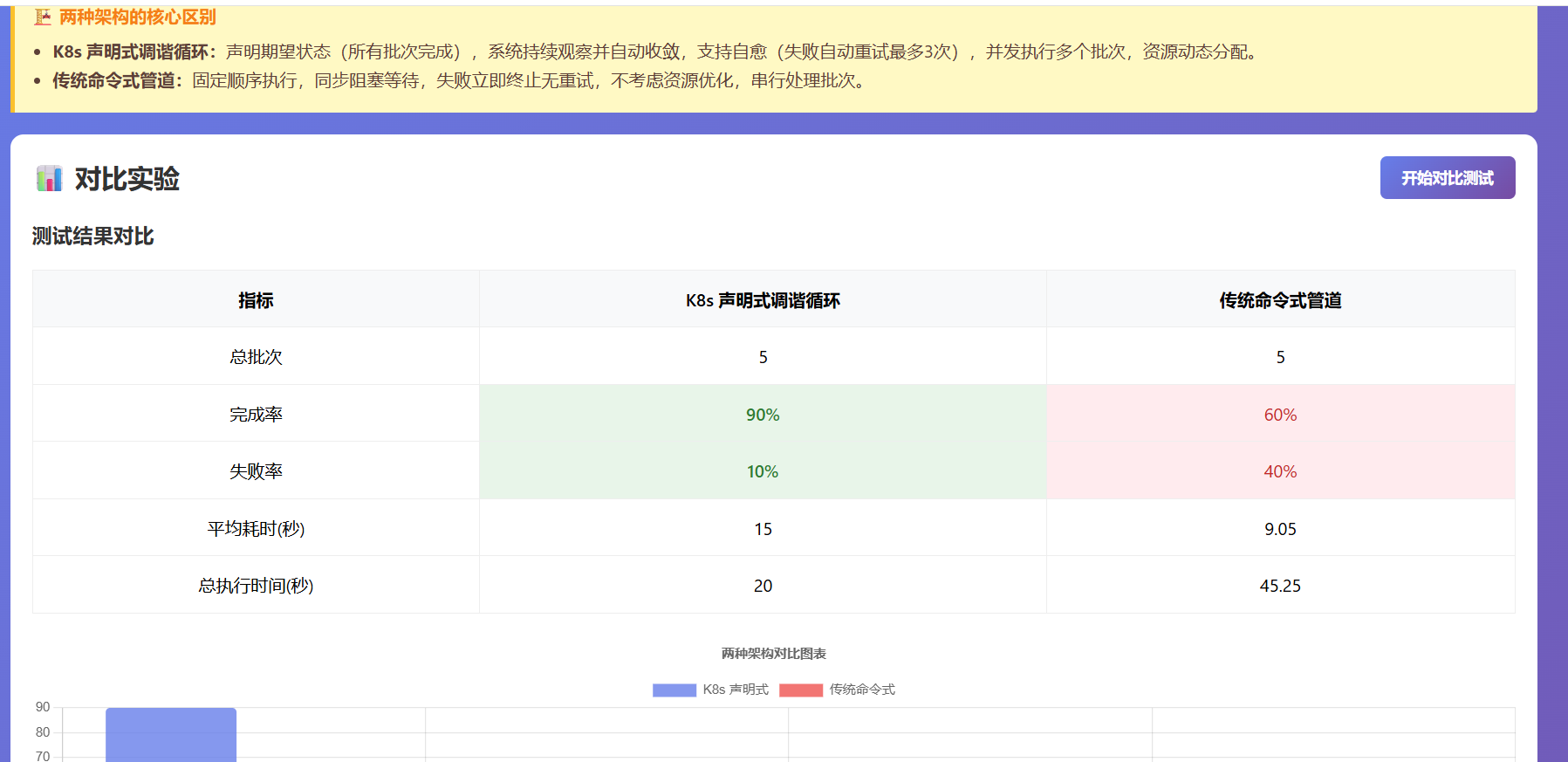Screen dimensions: 1568x762
Task: Click the 总批次 row label
Action: (x=256, y=357)
